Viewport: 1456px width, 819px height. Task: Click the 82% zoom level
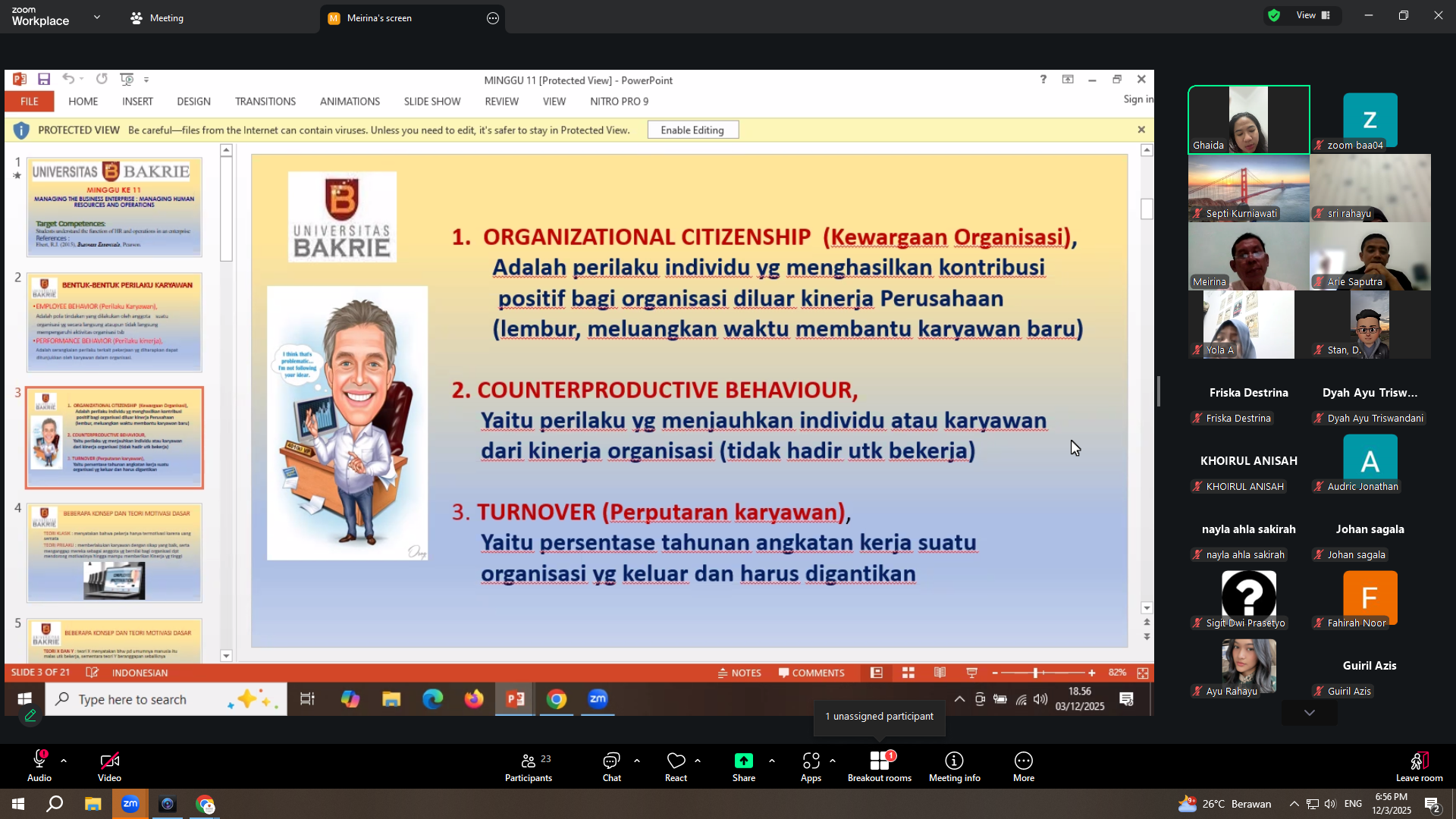coord(1117,673)
